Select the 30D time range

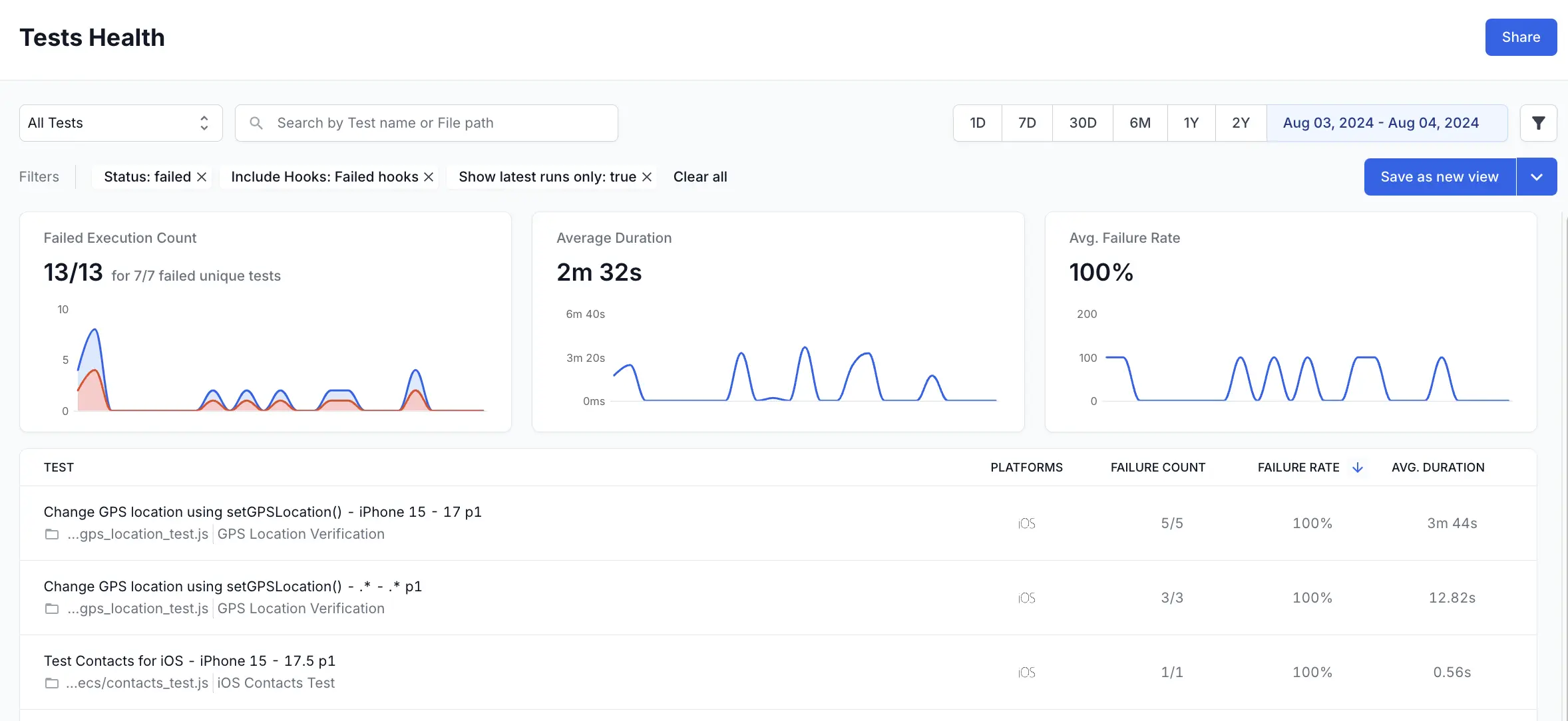[x=1082, y=123]
